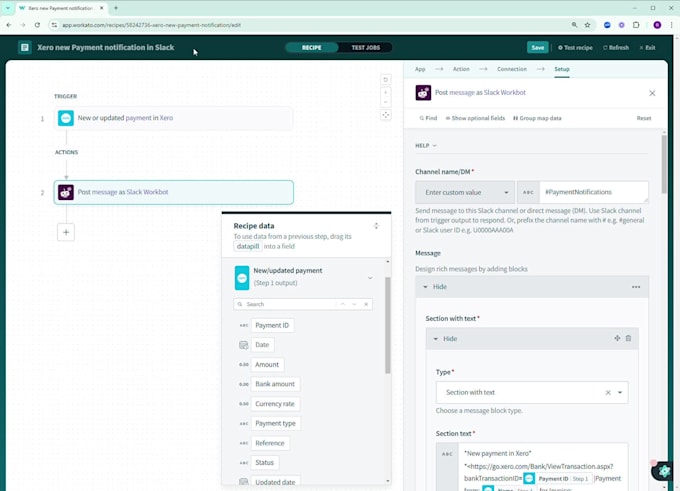The height and width of the screenshot is (491, 680).
Task: Open the browser tab list dropdown
Action: 8,8
